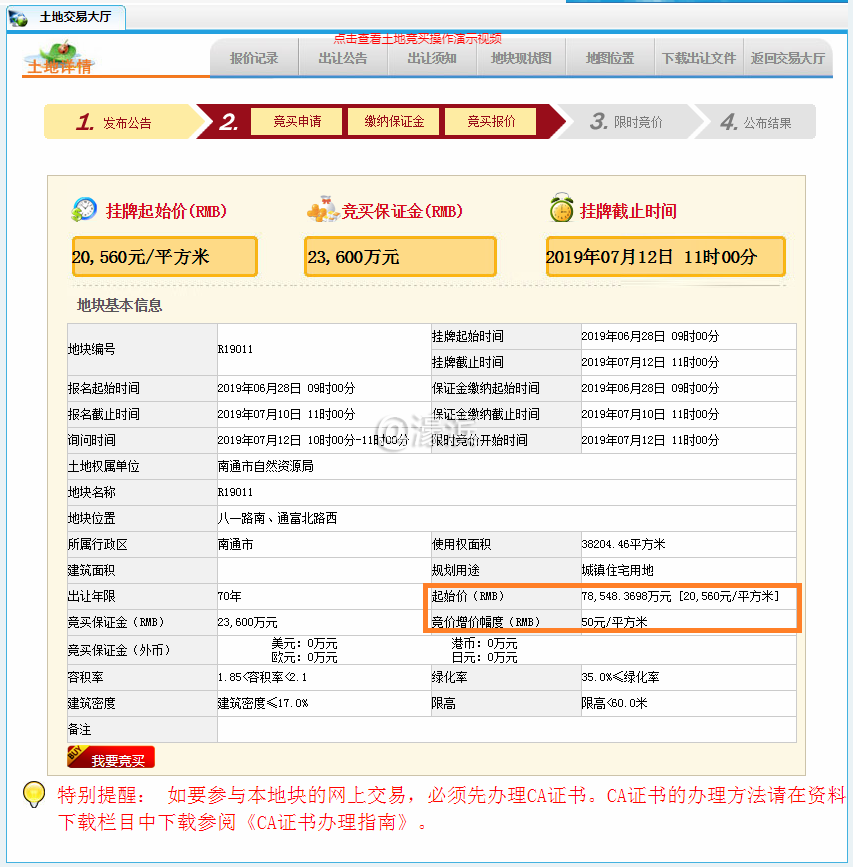View the 地块现状图 tab
This screenshot has width=853, height=867.
(521, 58)
